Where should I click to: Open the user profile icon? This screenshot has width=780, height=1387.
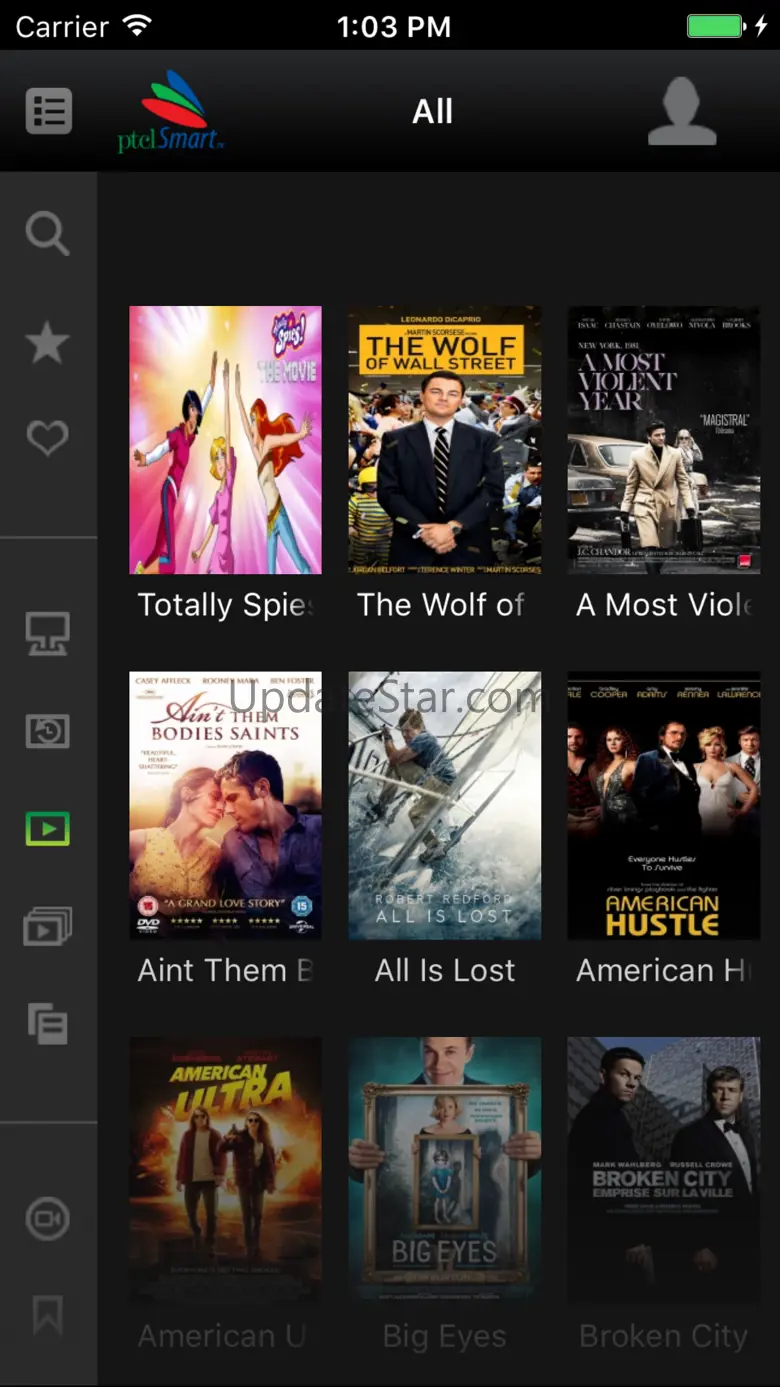(682, 111)
